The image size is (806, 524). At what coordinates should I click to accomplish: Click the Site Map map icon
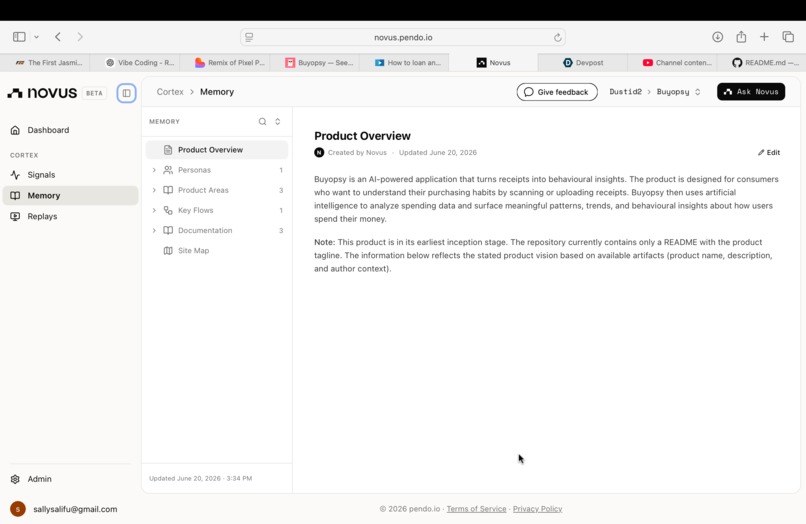pyautogui.click(x=168, y=250)
